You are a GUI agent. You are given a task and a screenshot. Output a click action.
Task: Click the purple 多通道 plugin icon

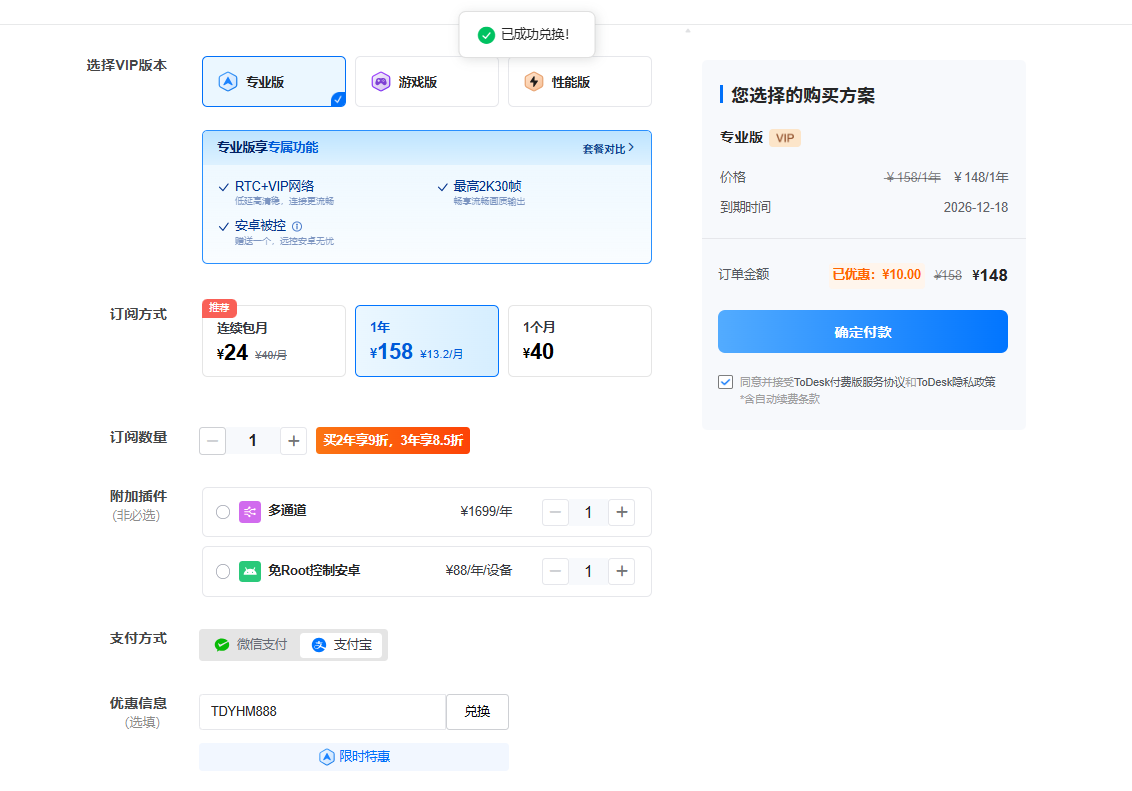point(250,512)
